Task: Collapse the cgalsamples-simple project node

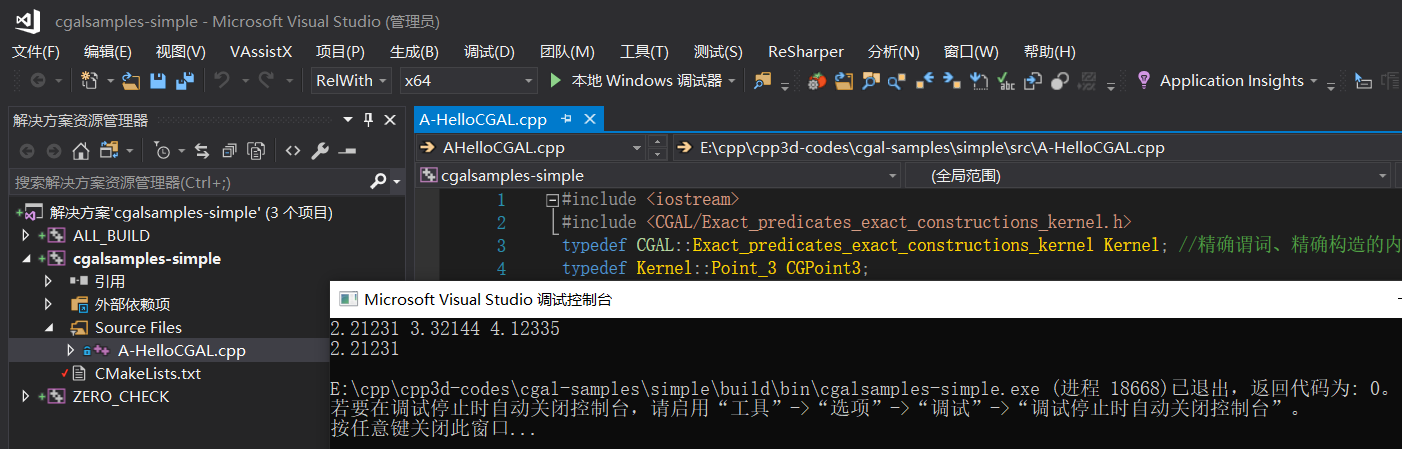Action: [26, 259]
